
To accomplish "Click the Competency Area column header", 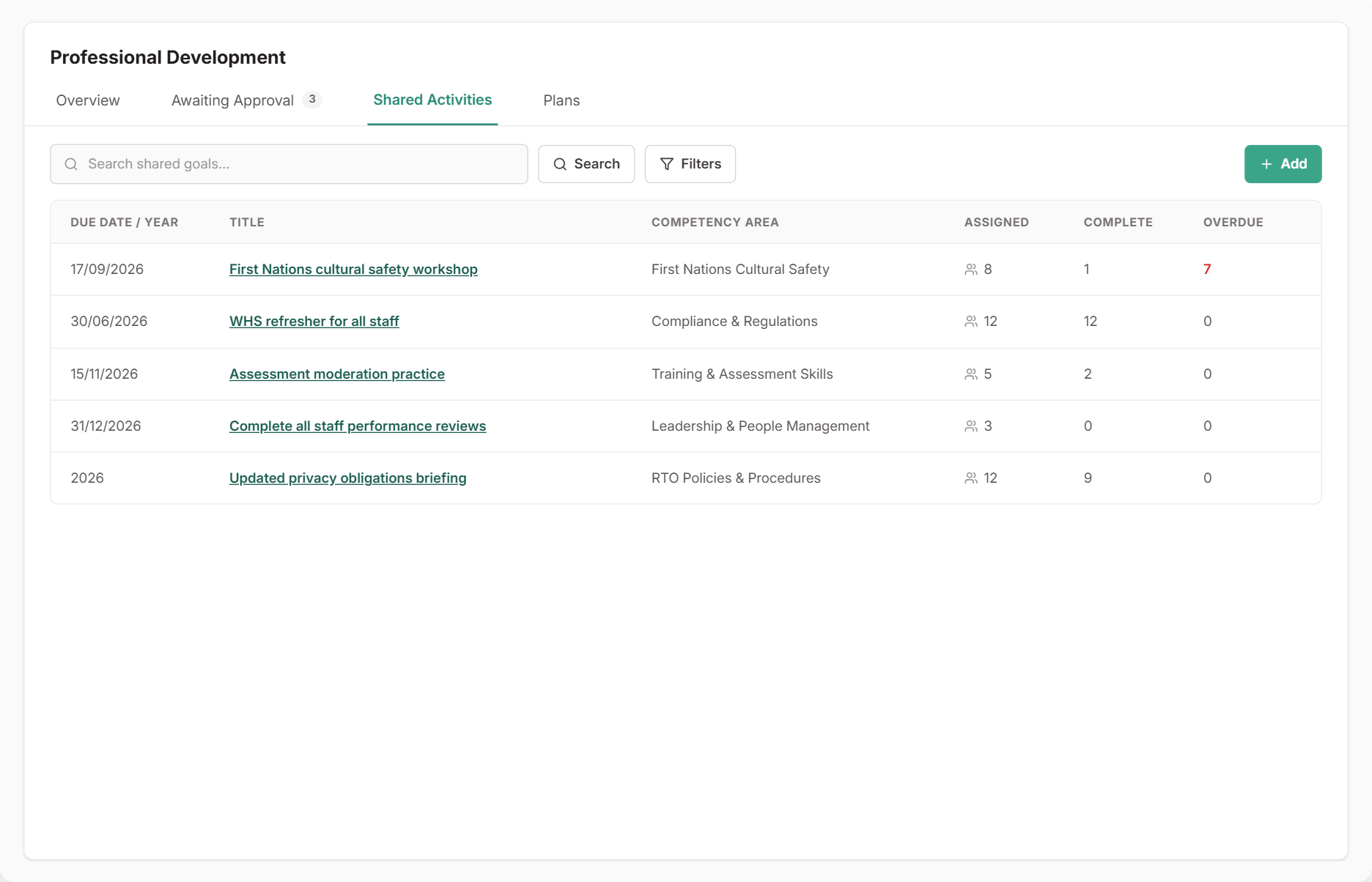I will [x=715, y=222].
